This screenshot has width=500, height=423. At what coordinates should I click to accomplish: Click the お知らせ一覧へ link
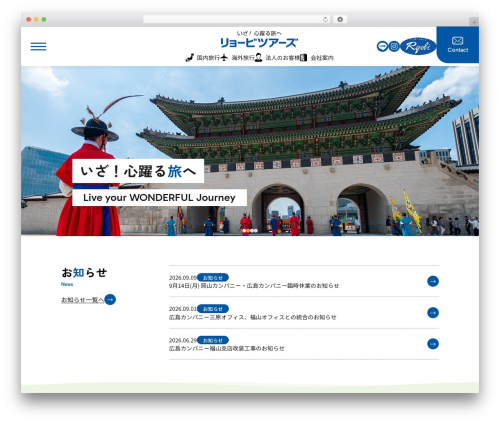[82, 300]
